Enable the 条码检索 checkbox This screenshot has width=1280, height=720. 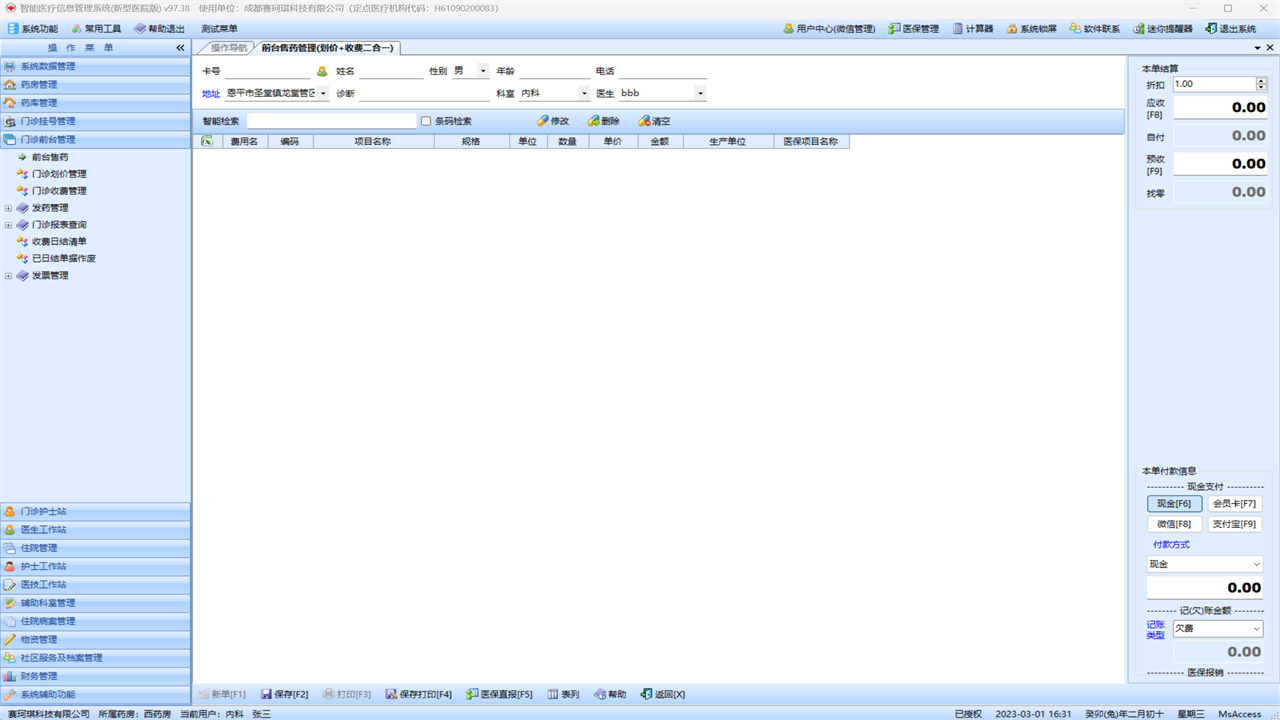pos(426,121)
